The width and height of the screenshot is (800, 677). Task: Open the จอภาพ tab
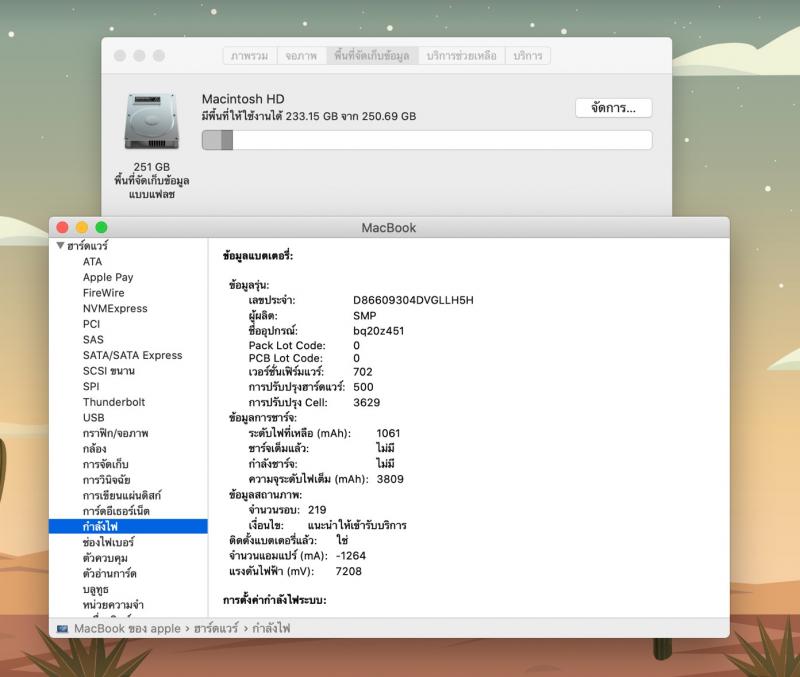pos(301,56)
